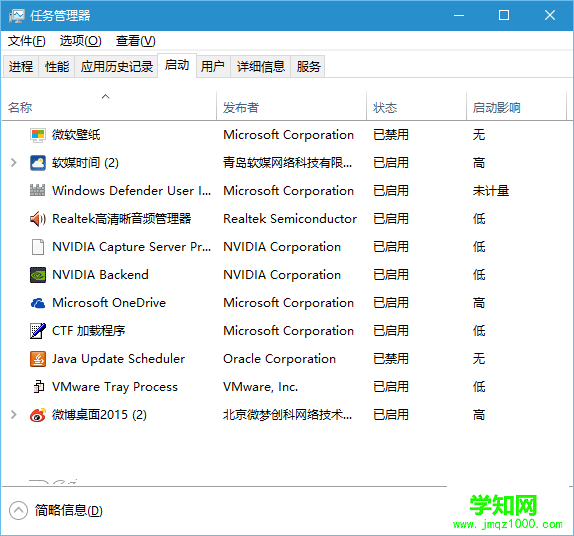Viewport: 574px width, 536px height.
Task: Switch to the 性能 tab
Action: [57, 67]
